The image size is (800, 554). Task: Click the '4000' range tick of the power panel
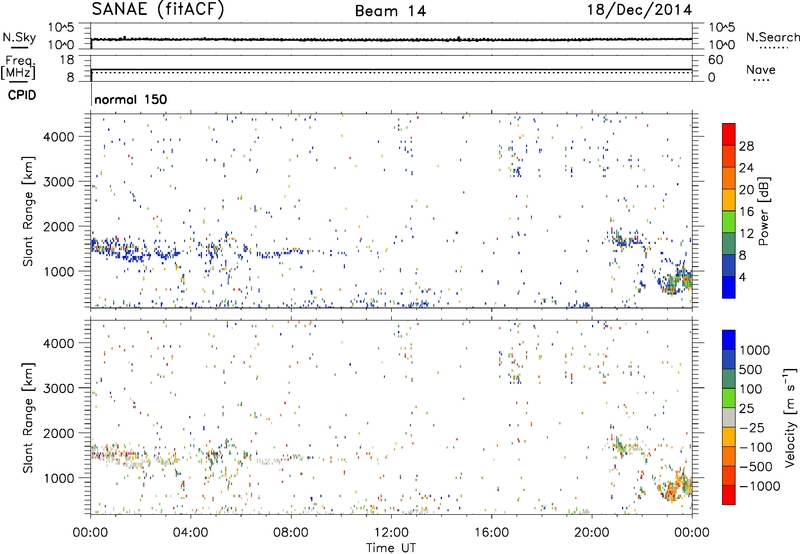click(x=58, y=137)
